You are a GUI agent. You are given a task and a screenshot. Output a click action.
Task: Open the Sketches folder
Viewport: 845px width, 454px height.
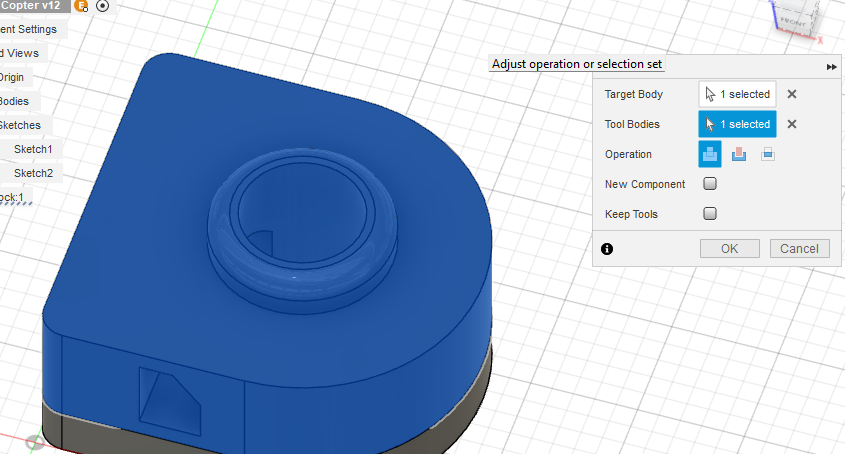coord(20,125)
